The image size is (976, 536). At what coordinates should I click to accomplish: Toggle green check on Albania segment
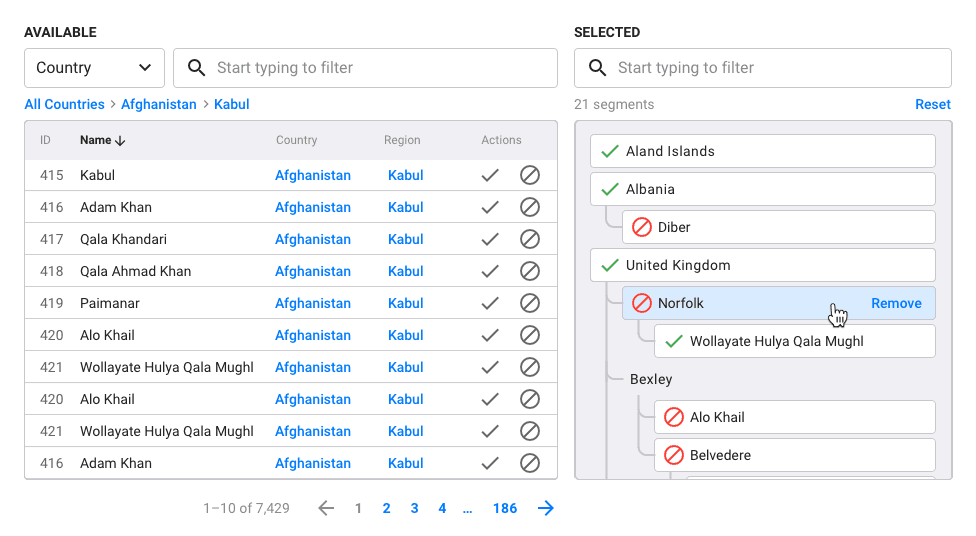(x=610, y=189)
